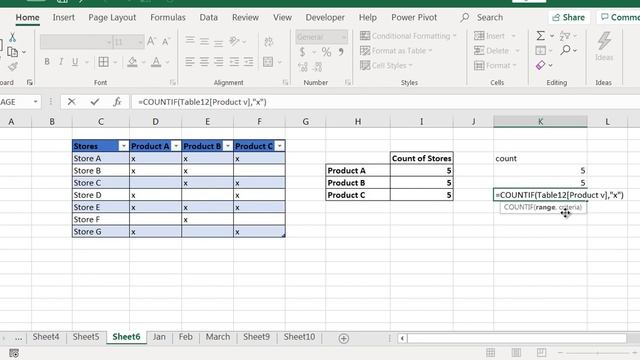
Task: Click the Share button
Action: click(x=569, y=18)
